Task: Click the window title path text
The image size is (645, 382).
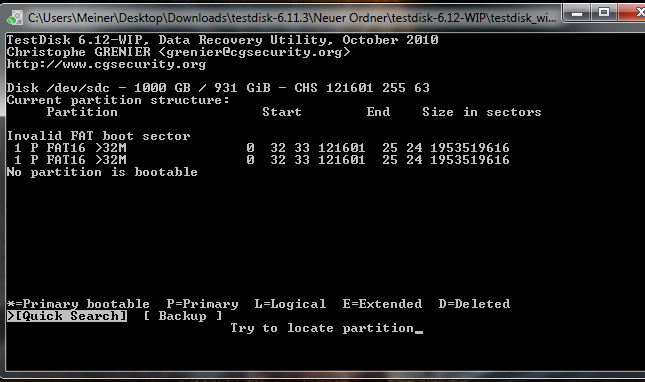Action: tap(292, 18)
